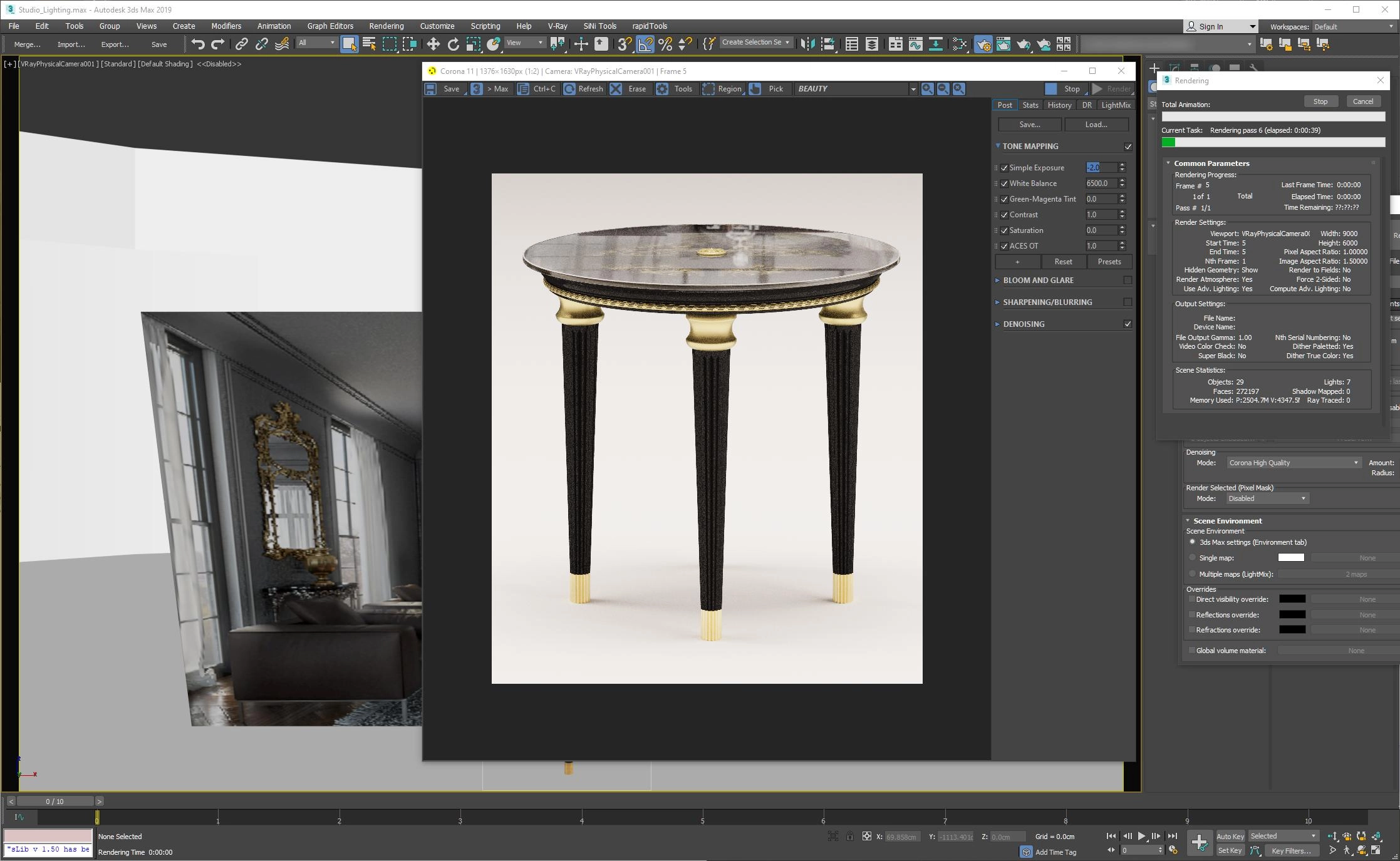Open the Graph Editors menu
1400x861 pixels.
coord(330,26)
